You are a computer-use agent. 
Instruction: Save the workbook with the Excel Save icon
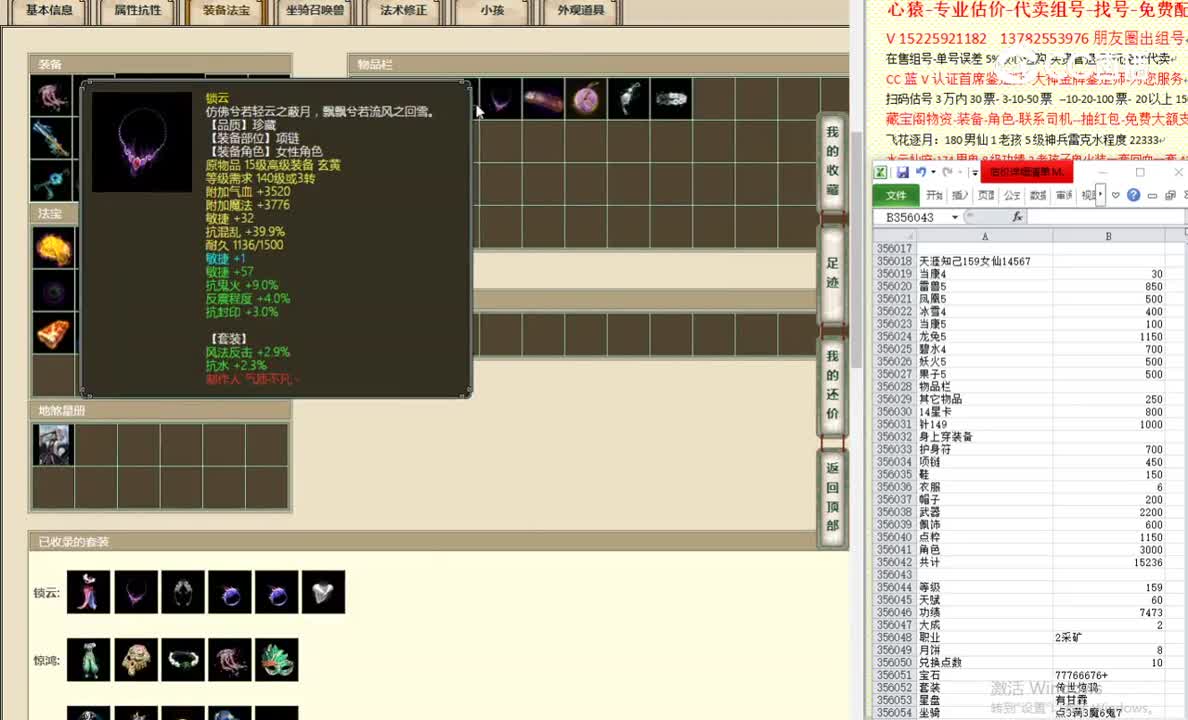904,171
